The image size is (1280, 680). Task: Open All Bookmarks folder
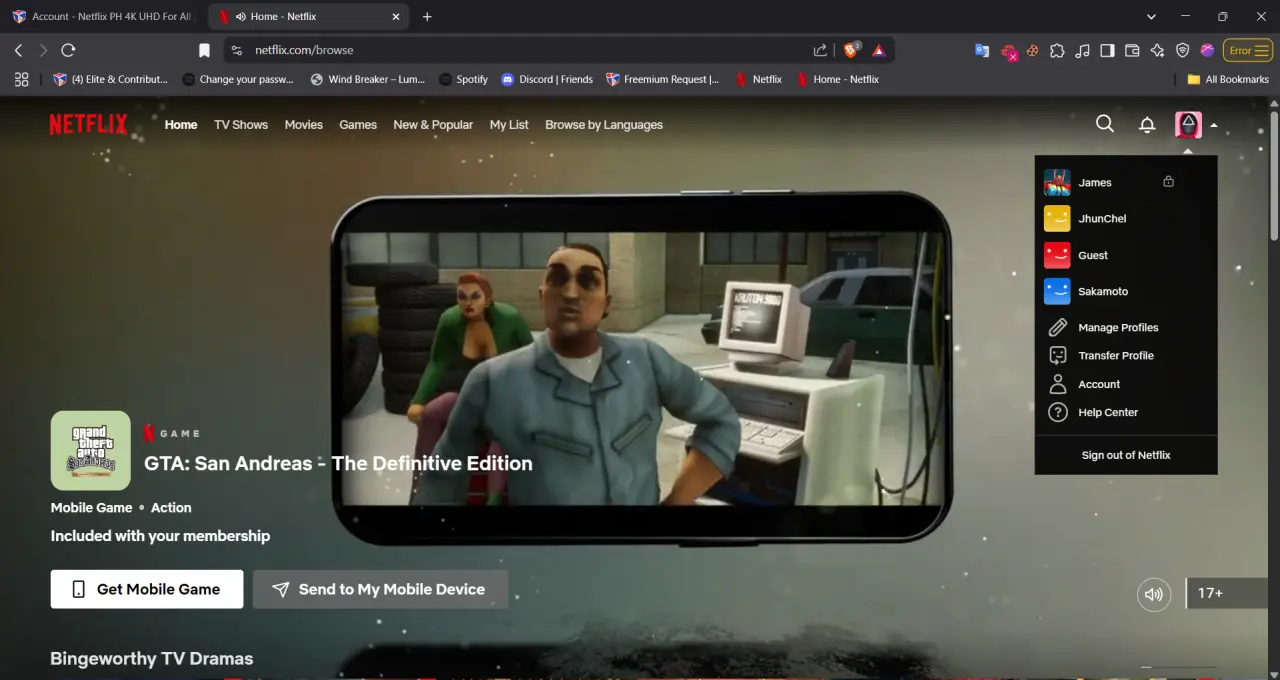click(x=1228, y=79)
